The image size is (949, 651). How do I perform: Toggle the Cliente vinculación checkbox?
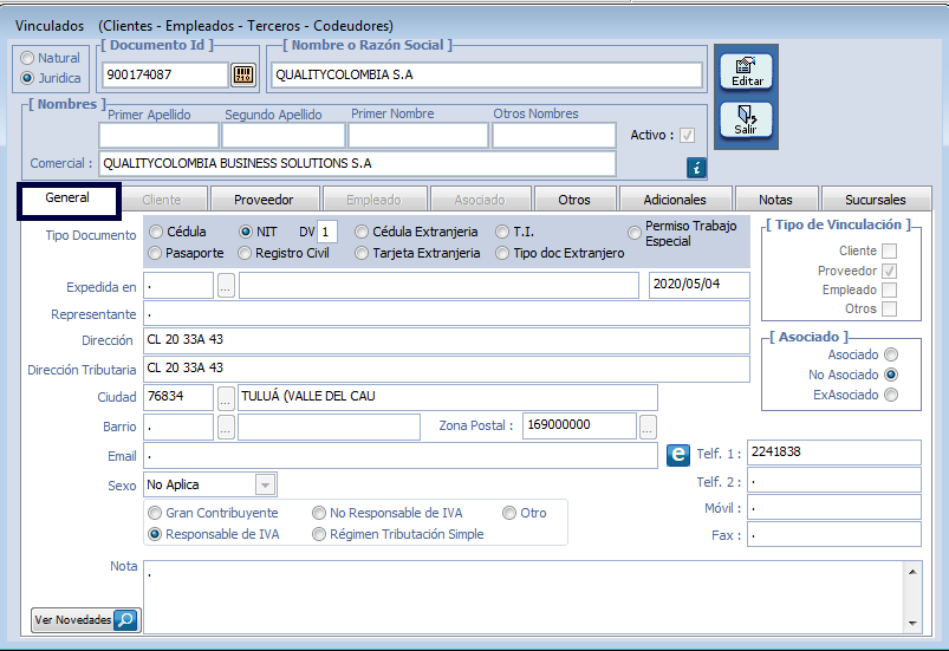[x=889, y=250]
